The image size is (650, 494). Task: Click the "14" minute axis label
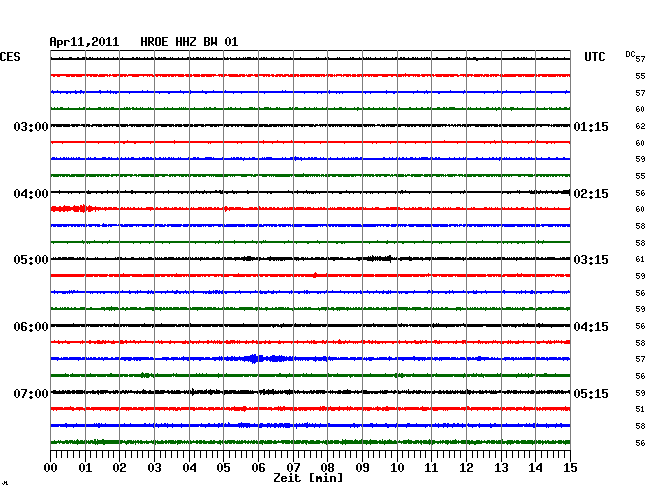click(536, 468)
